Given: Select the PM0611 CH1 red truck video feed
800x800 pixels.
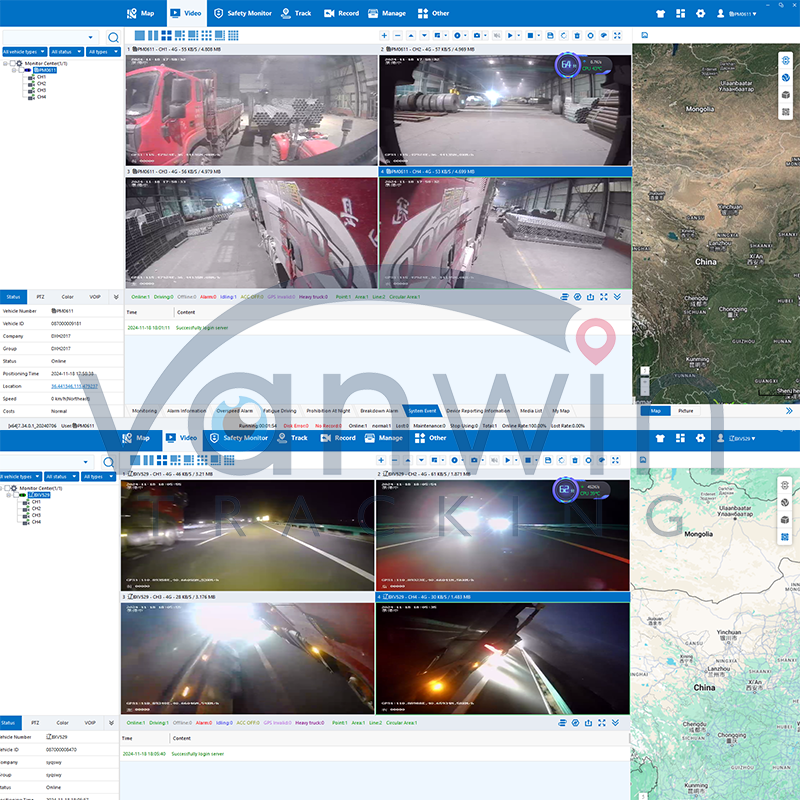Looking at the screenshot, I should (252, 110).
